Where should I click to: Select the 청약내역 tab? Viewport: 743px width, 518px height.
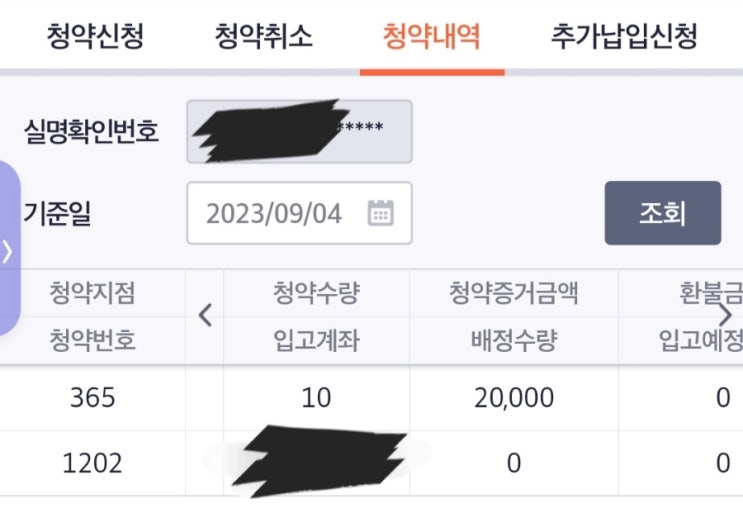click(x=432, y=38)
